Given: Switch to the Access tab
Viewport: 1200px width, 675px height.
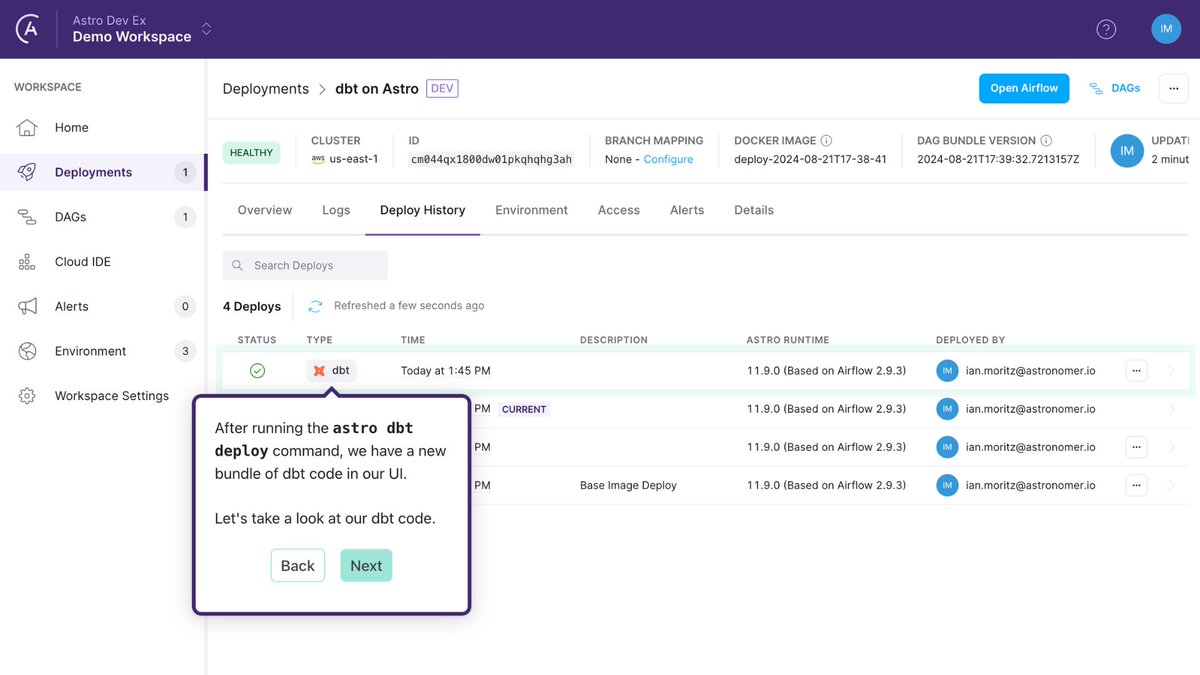Looking at the screenshot, I should pyautogui.click(x=619, y=210).
